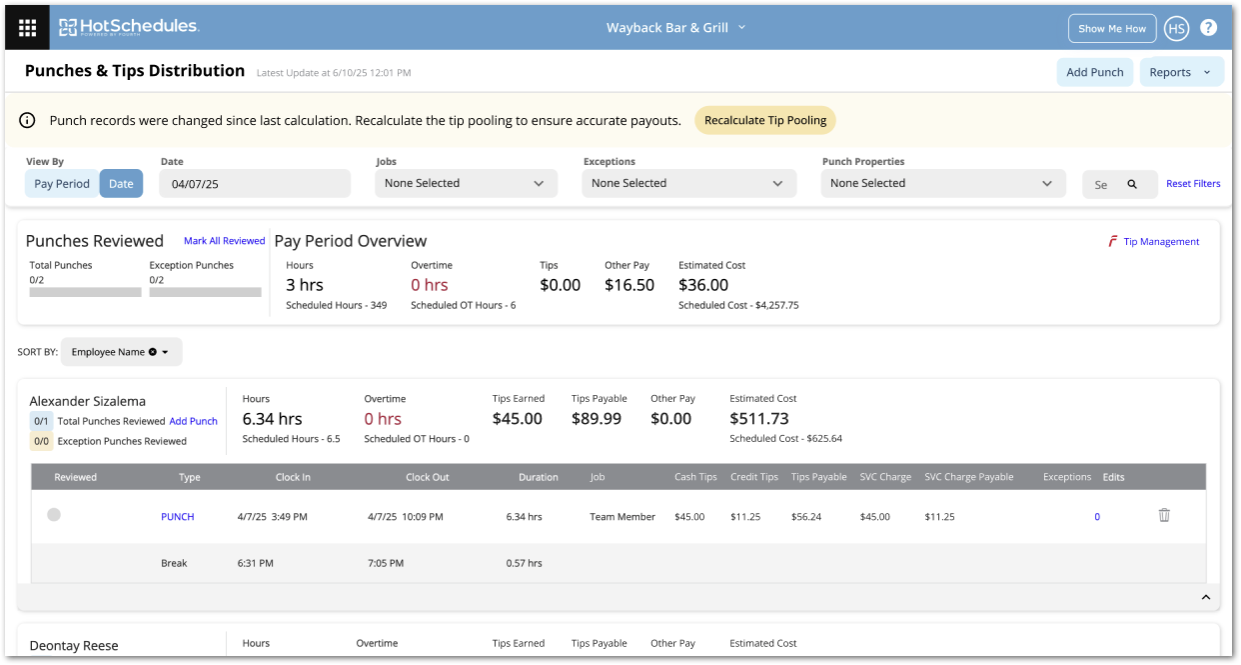Click the HotSchedules logo
Viewport: 1241px width, 665px height.
coord(128,27)
